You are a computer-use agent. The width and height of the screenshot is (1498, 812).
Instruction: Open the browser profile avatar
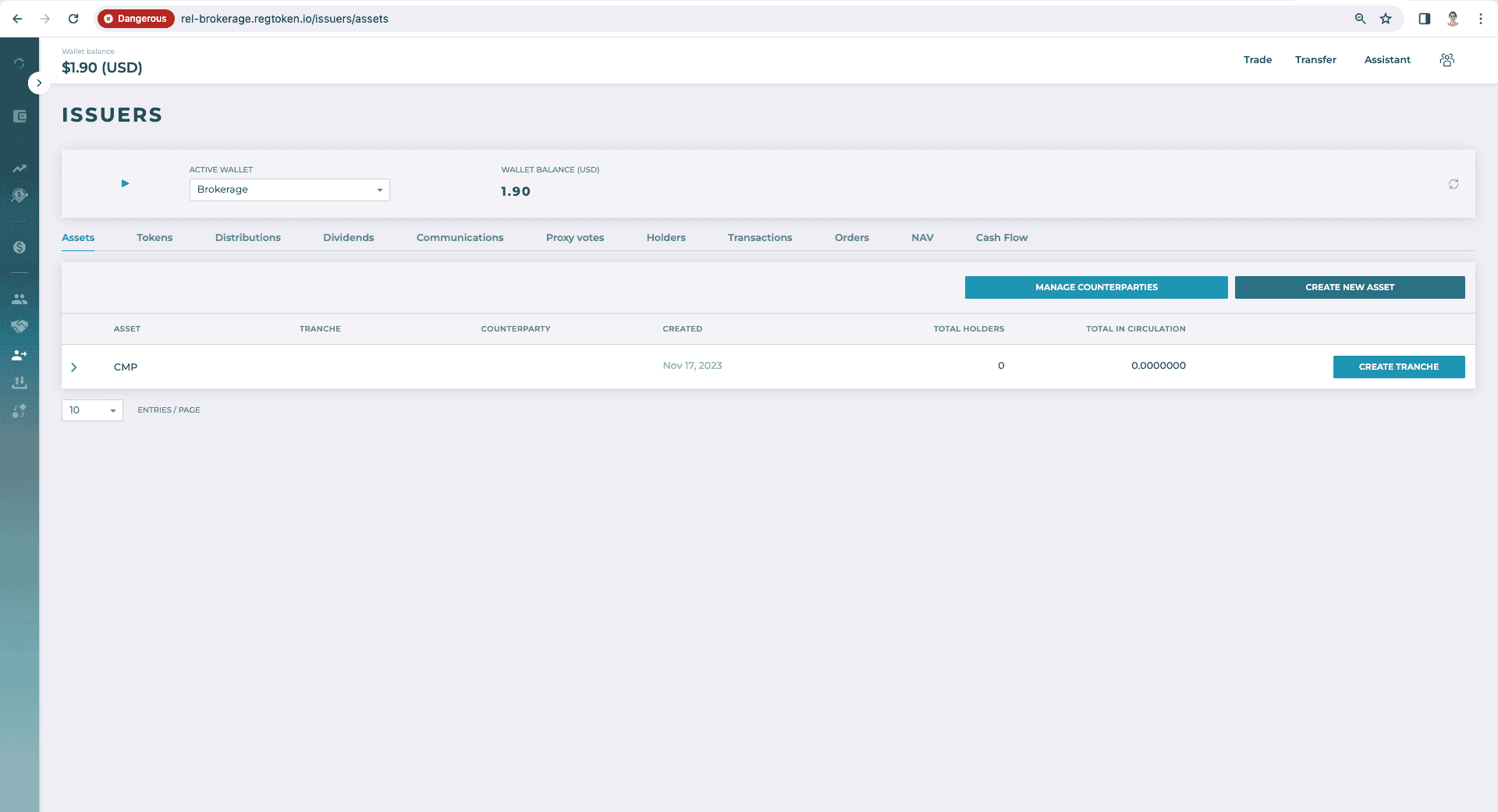[x=1453, y=19]
